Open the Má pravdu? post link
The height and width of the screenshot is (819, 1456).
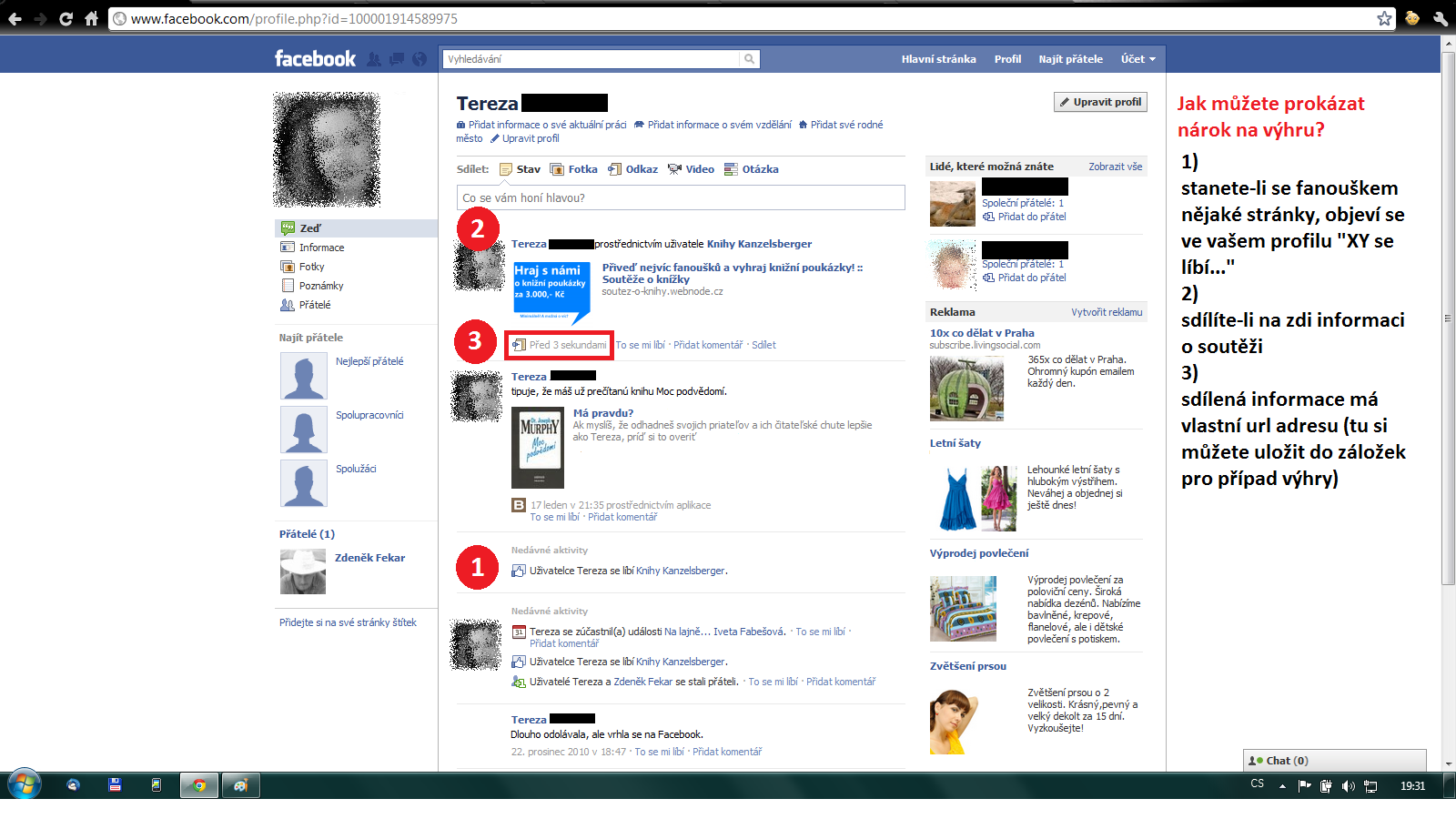point(603,413)
